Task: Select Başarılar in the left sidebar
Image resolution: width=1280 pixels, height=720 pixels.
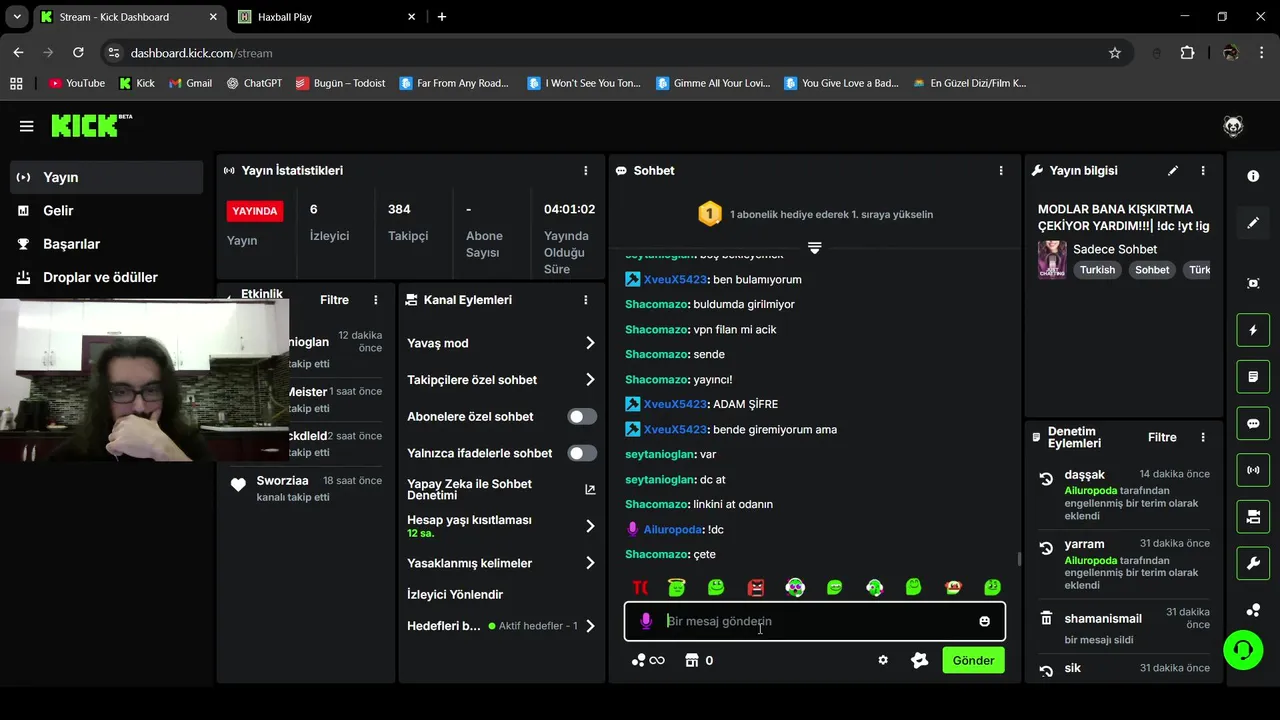Action: click(x=106, y=244)
